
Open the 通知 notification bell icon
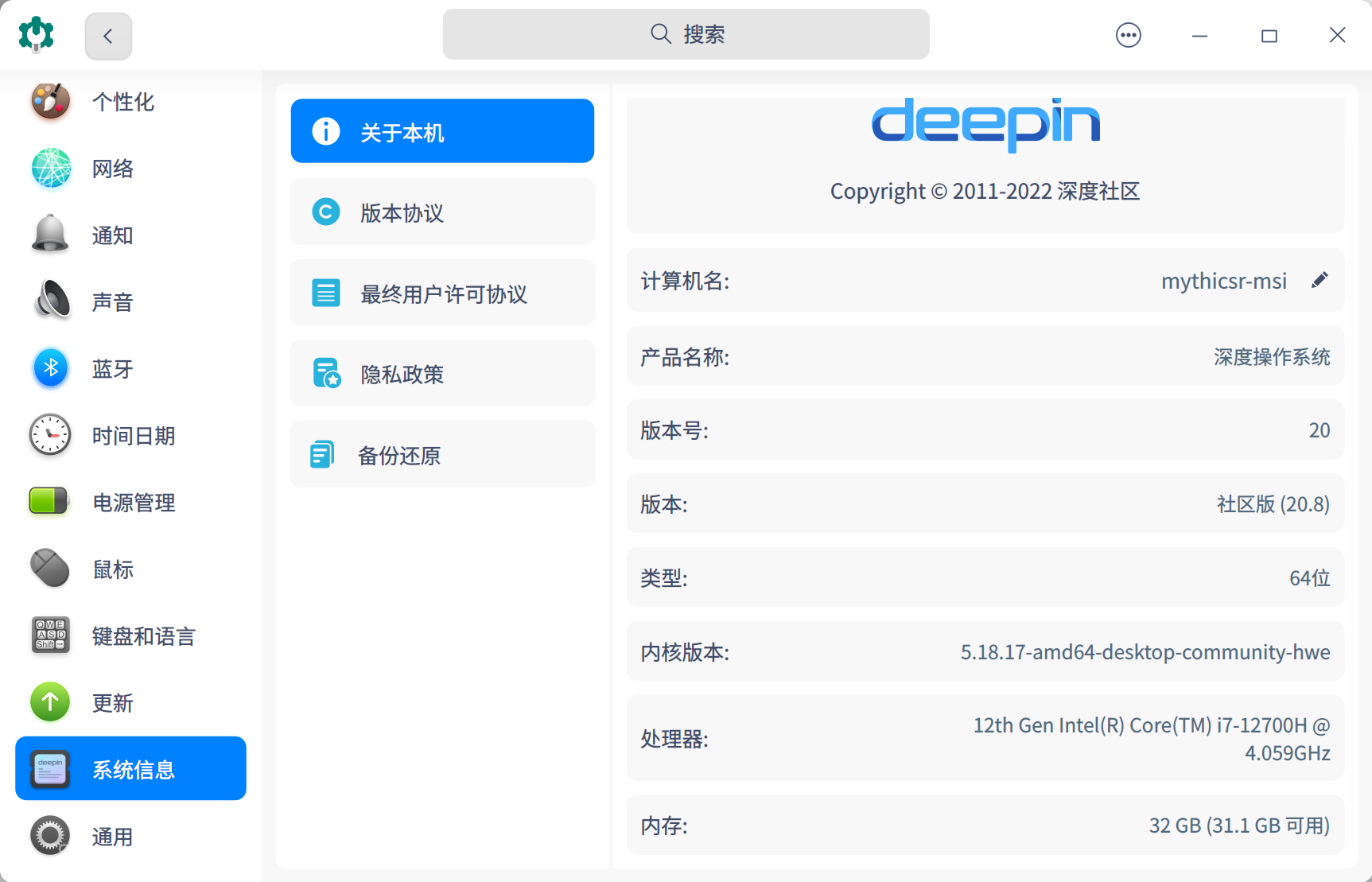[x=50, y=234]
